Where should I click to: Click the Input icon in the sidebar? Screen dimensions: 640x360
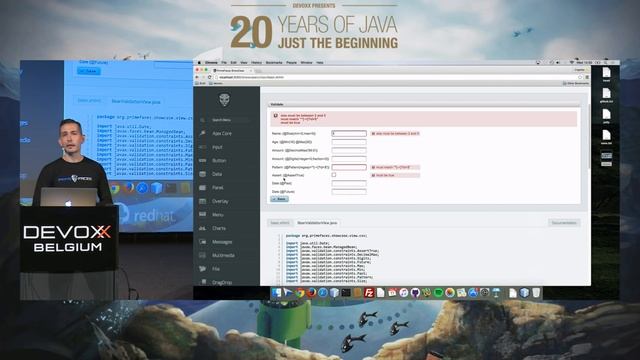[x=202, y=147]
